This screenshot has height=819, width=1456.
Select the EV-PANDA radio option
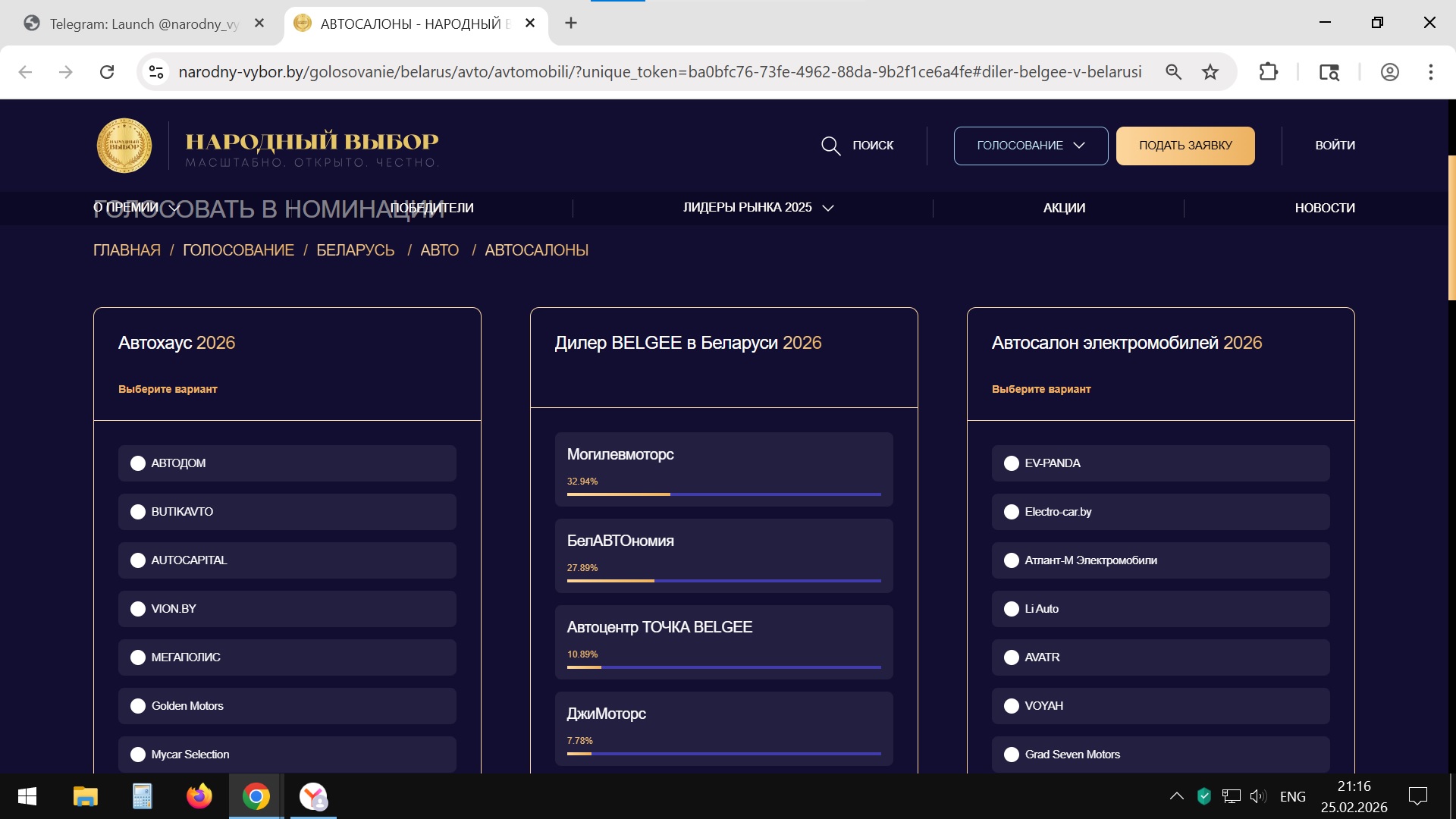pyautogui.click(x=1011, y=463)
